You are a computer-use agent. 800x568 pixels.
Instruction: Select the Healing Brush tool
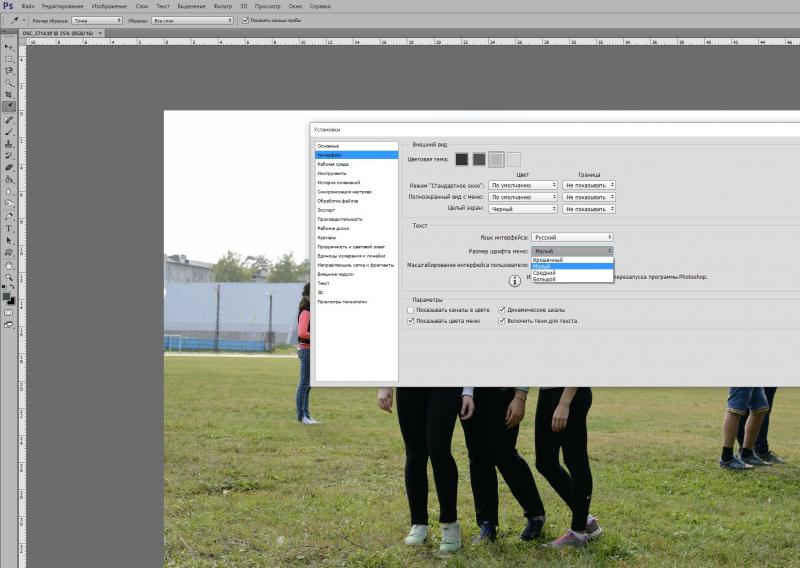pyautogui.click(x=9, y=120)
